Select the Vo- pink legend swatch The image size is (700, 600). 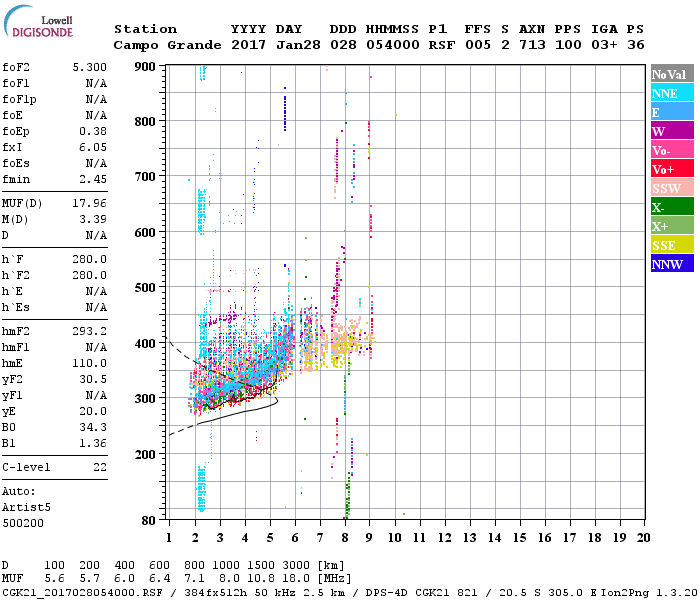click(671, 150)
